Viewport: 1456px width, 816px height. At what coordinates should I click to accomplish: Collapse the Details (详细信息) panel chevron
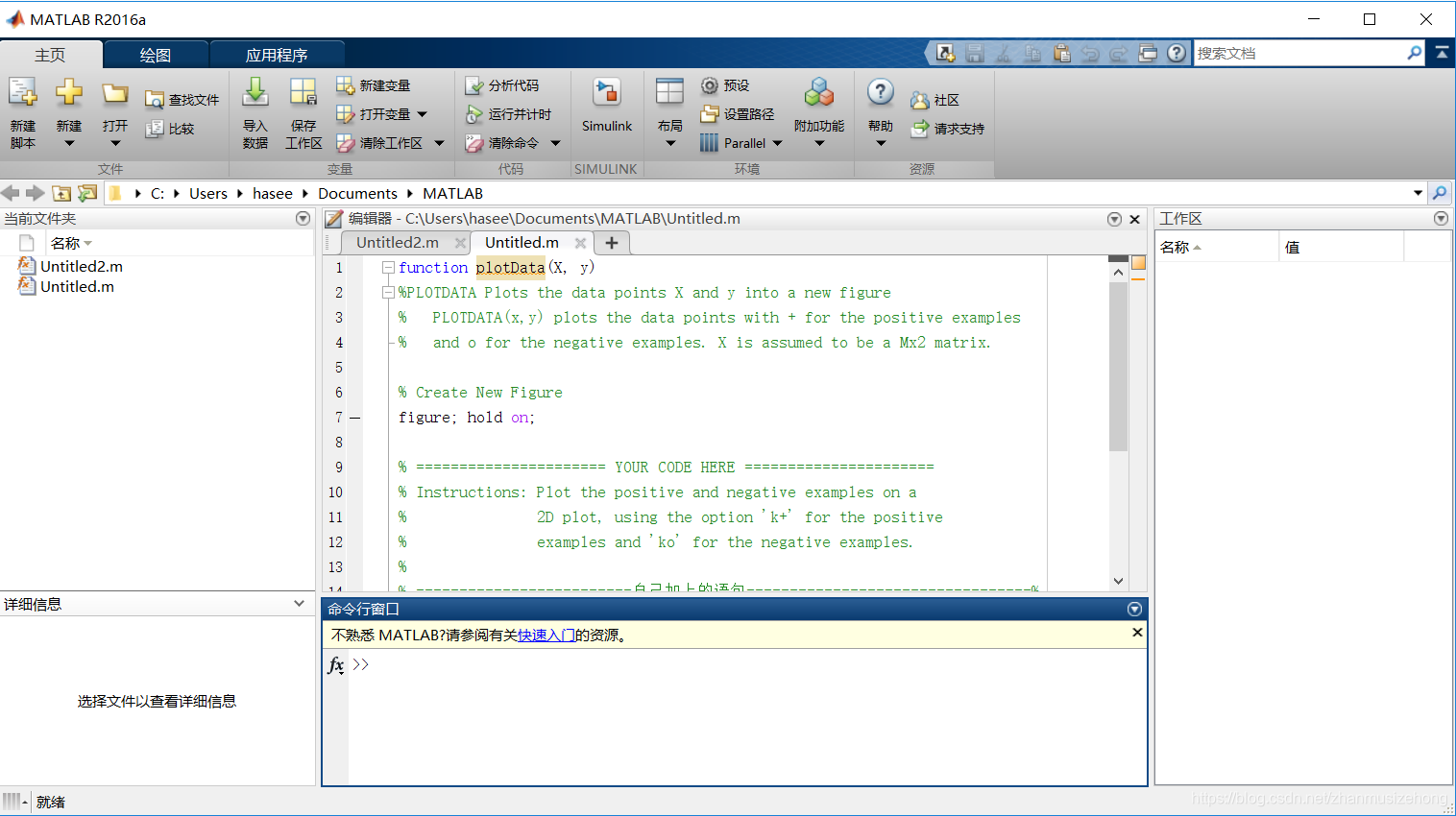pos(300,604)
